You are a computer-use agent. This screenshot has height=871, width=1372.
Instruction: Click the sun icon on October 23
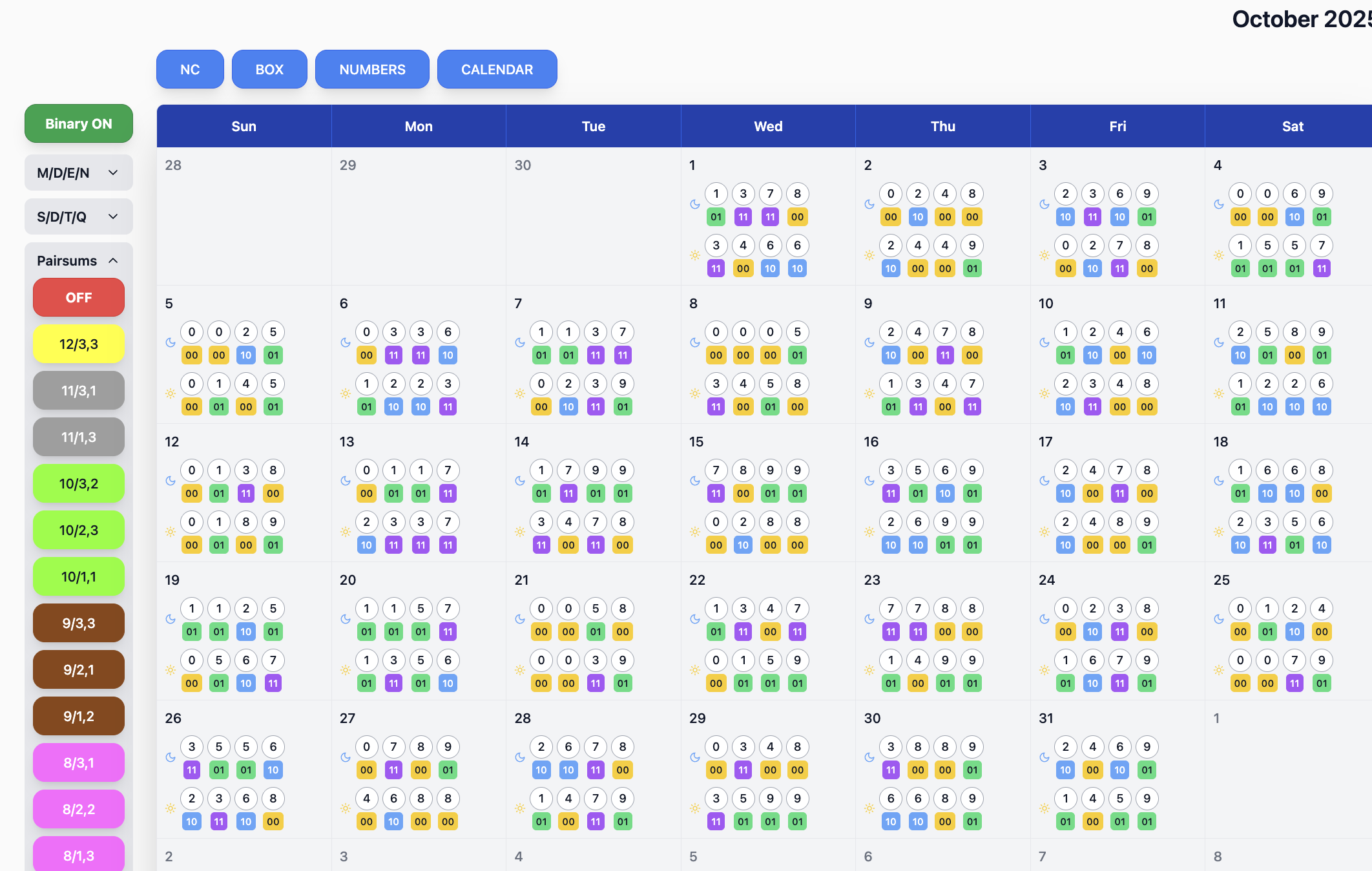click(x=869, y=670)
